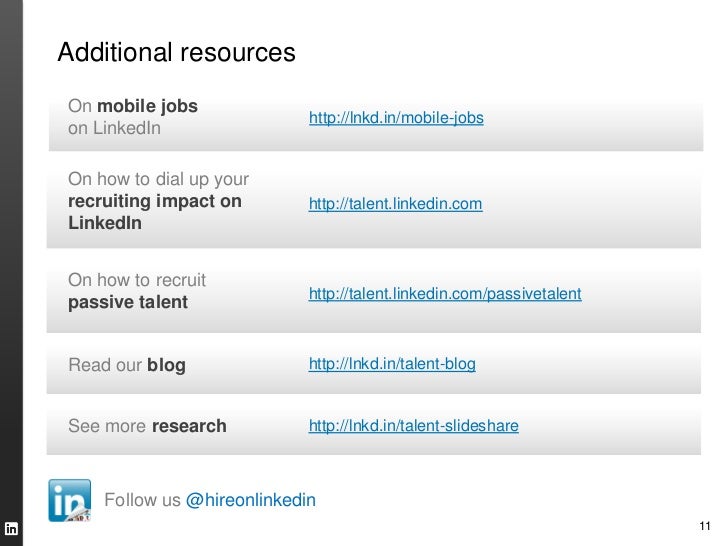Image resolution: width=728 pixels, height=546 pixels.
Task: Follow the talent.linkedin.com/passivetalent link
Action: (445, 294)
